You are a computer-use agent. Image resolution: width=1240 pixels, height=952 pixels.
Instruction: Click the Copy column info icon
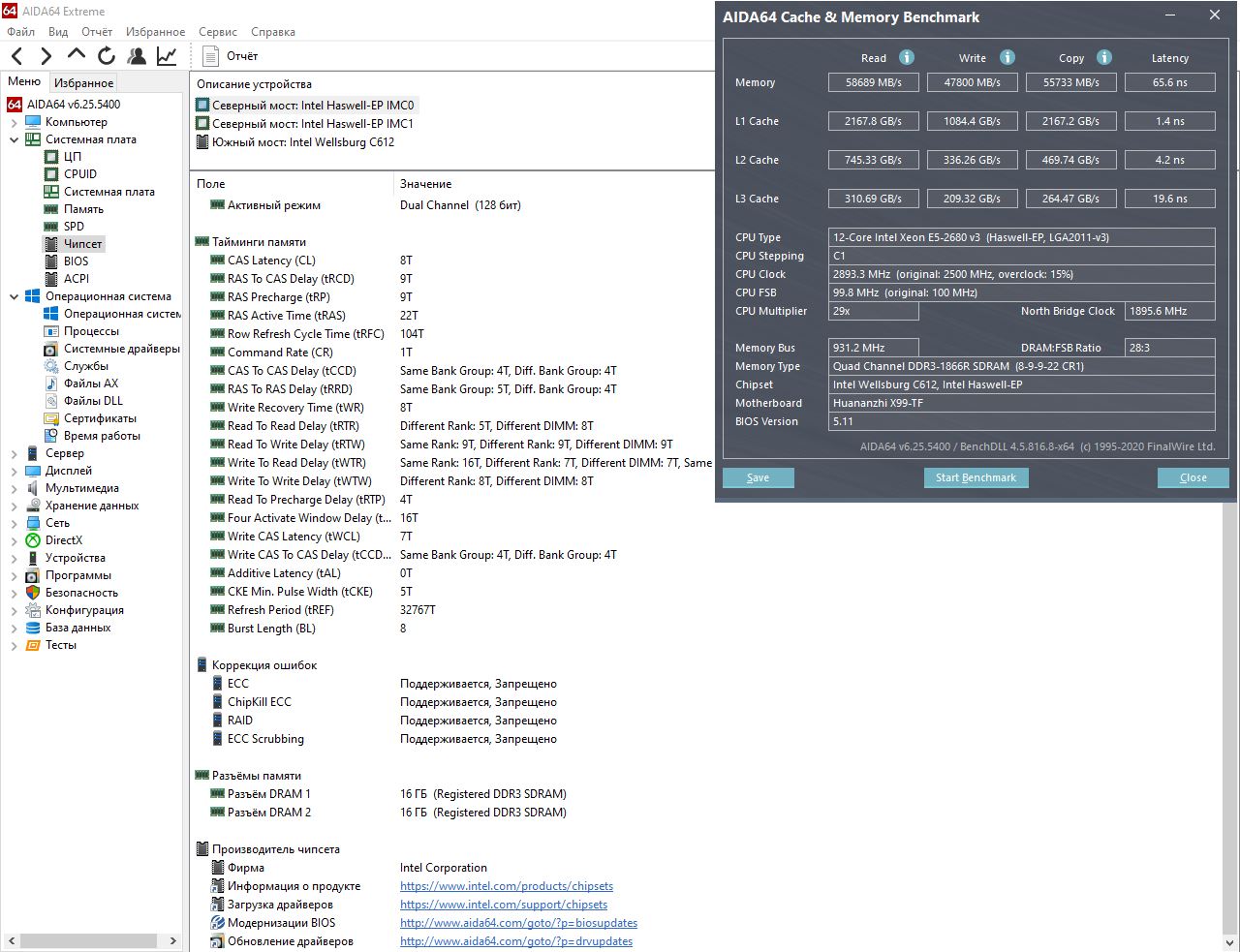pos(1104,57)
